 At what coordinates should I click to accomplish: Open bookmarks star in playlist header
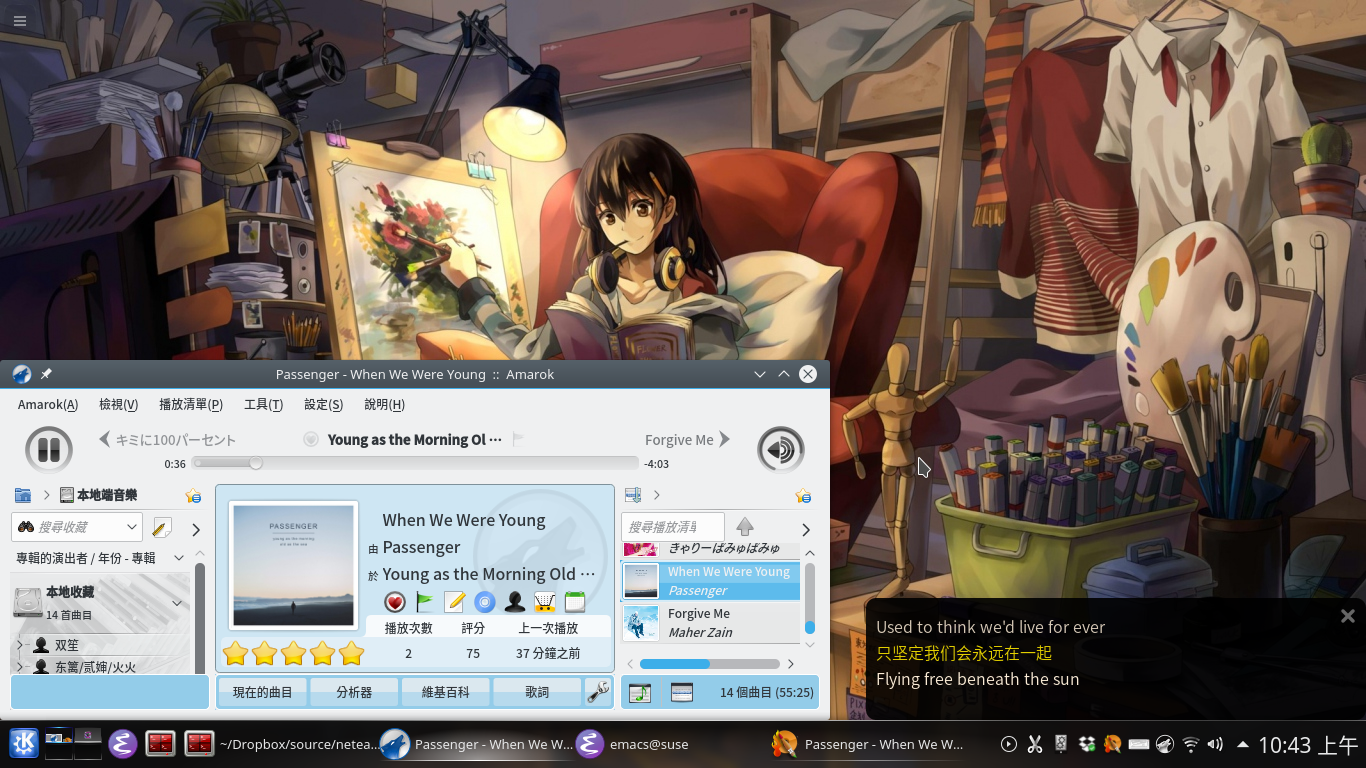[803, 496]
